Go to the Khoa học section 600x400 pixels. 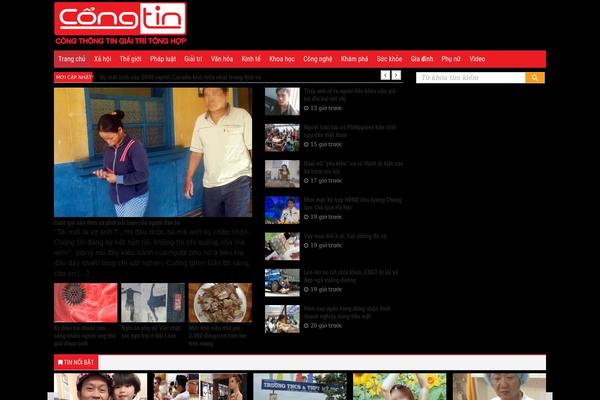pyautogui.click(x=282, y=59)
